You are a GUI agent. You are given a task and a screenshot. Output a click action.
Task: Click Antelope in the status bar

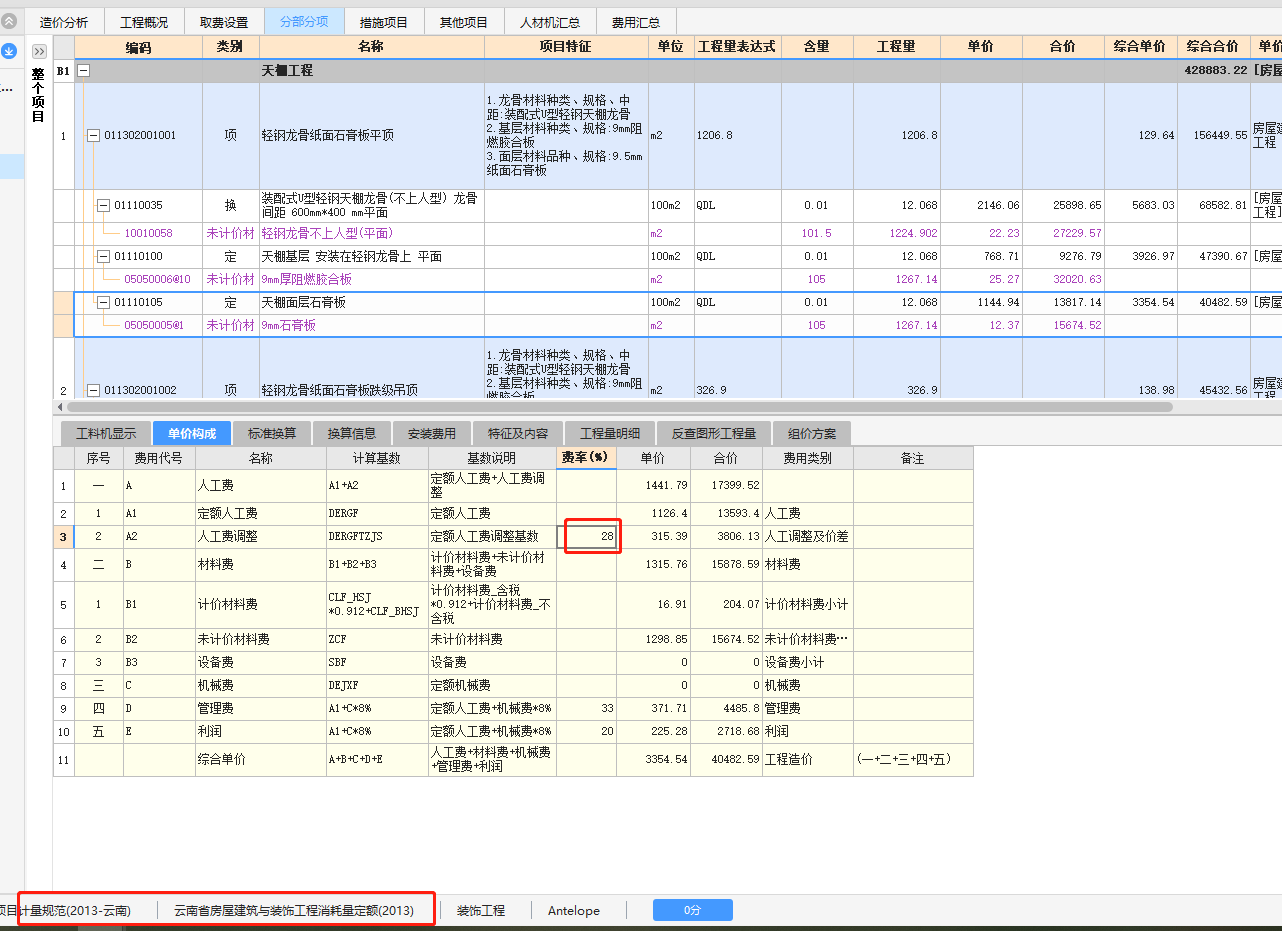coord(574,910)
